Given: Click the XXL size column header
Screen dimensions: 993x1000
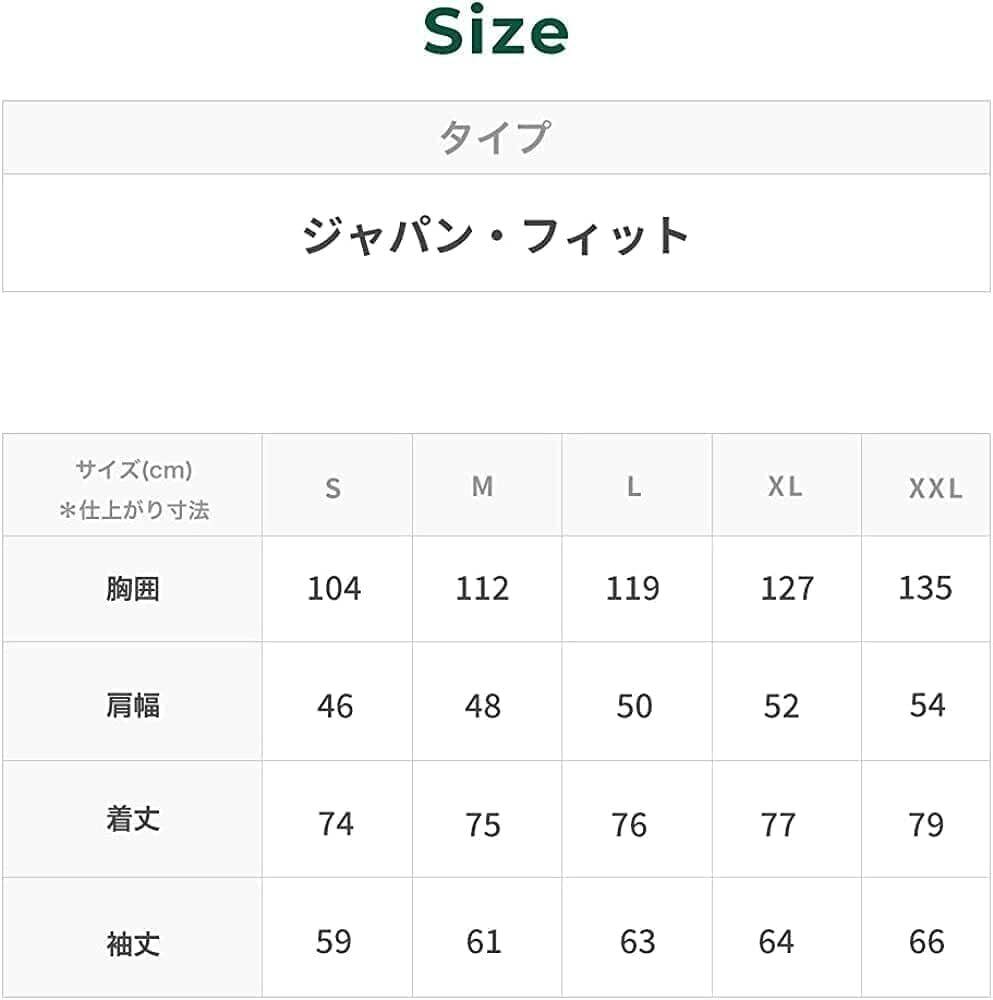Looking at the screenshot, I should pos(935,488).
